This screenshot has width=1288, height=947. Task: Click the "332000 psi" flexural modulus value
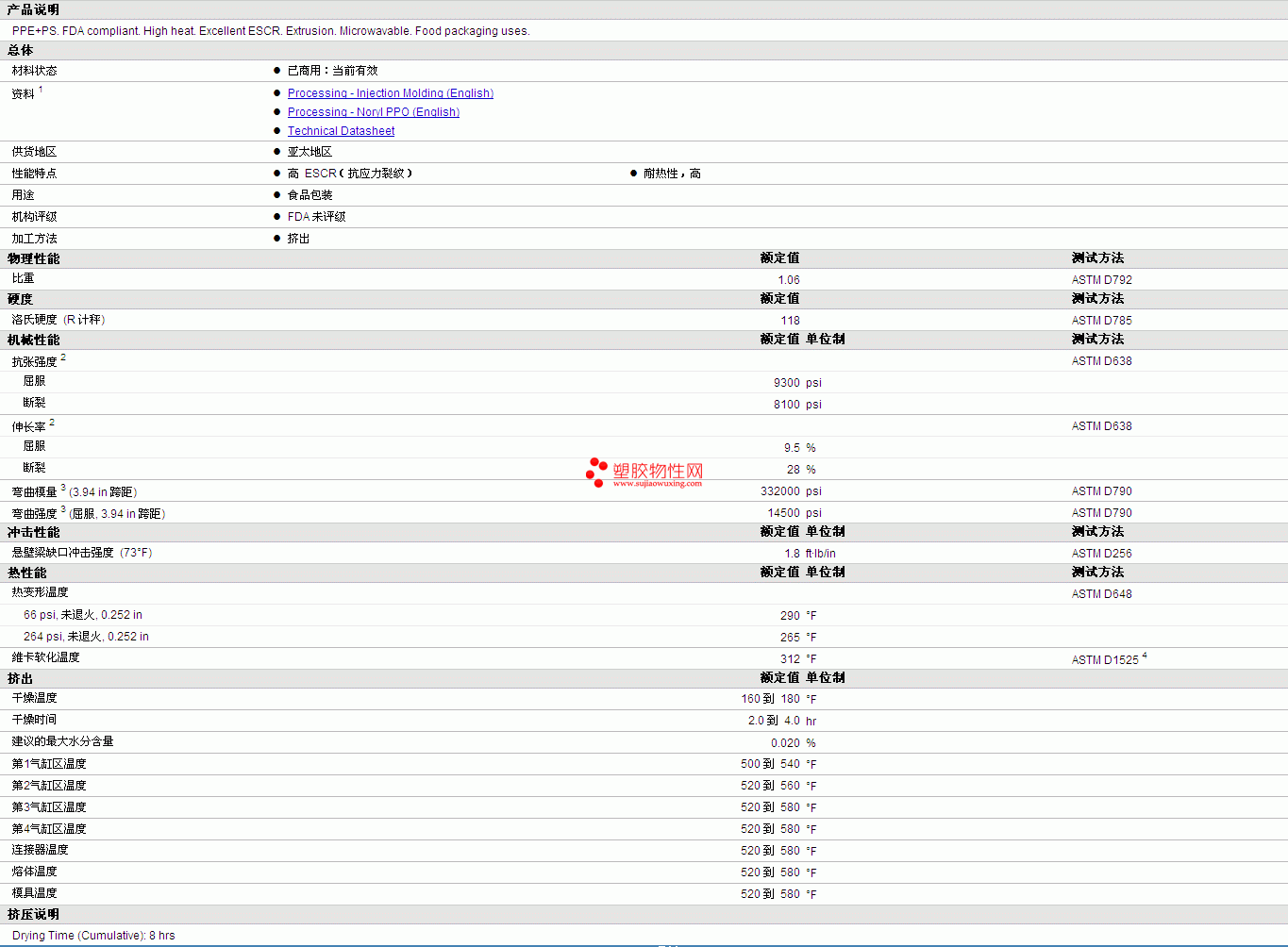click(792, 491)
